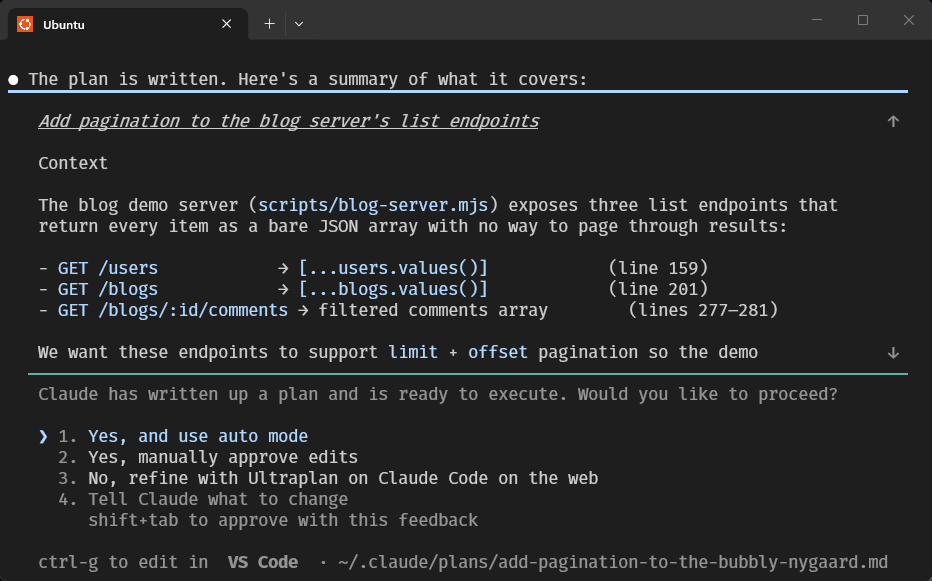Click the shift+tab to approve hint text

(283, 520)
